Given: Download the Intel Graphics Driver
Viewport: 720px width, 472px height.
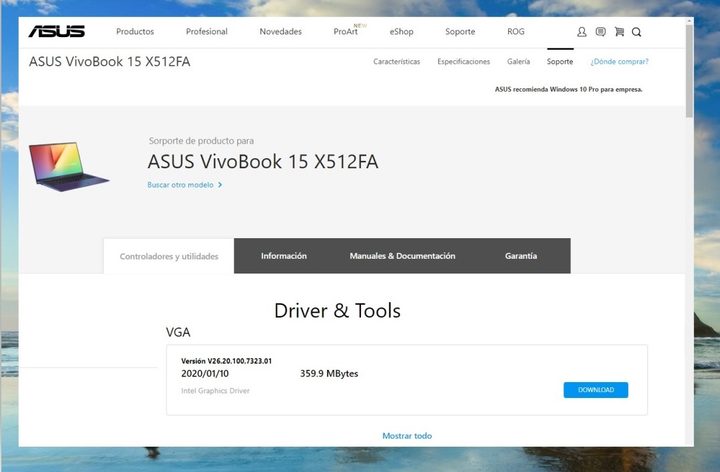Looking at the screenshot, I should coord(596,390).
